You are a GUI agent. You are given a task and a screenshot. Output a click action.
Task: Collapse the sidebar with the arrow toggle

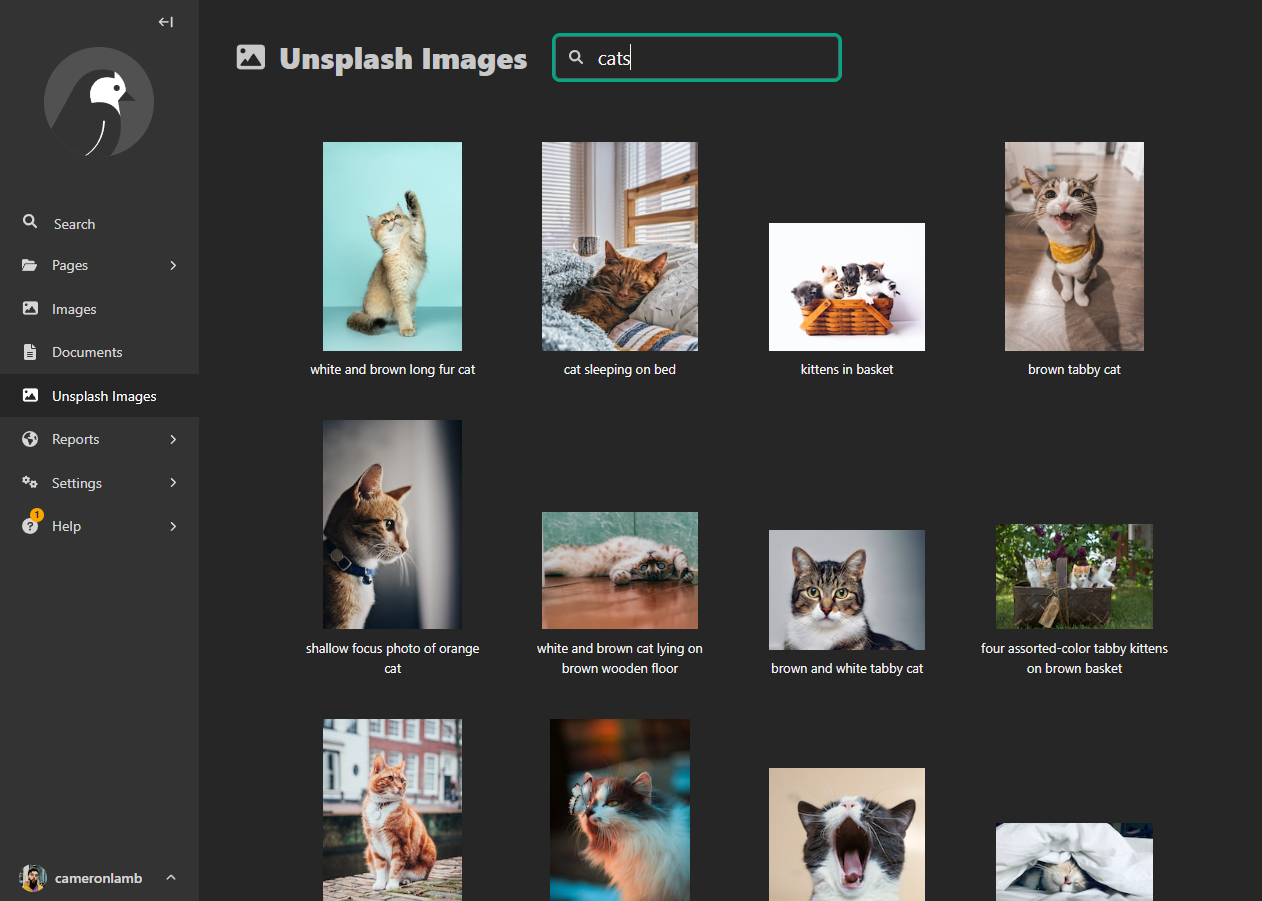pos(165,21)
